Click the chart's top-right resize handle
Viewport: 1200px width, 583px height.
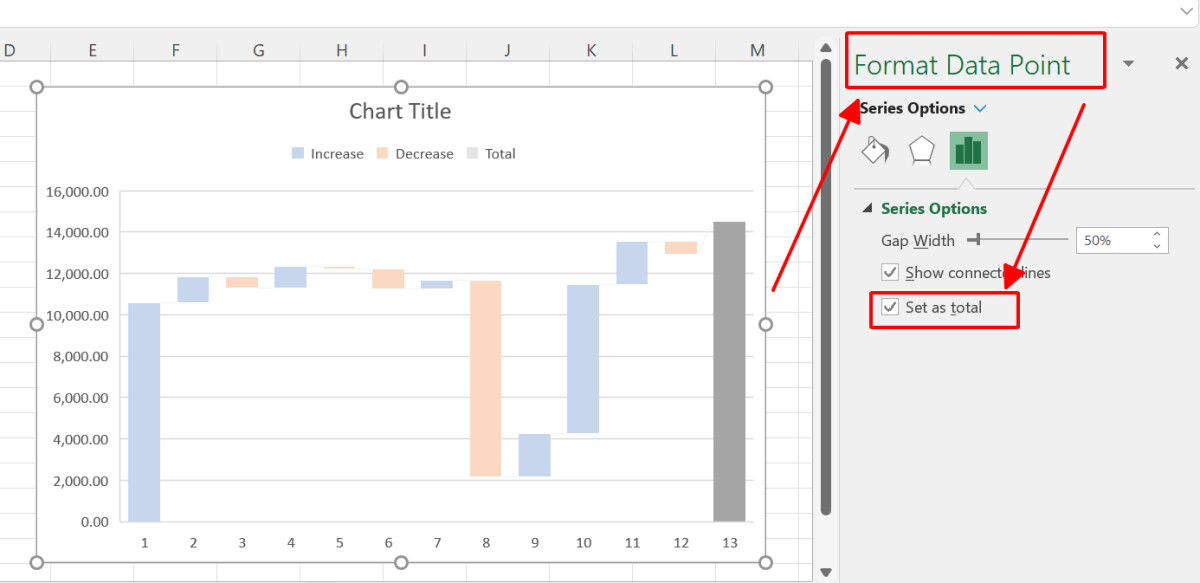(x=766, y=87)
